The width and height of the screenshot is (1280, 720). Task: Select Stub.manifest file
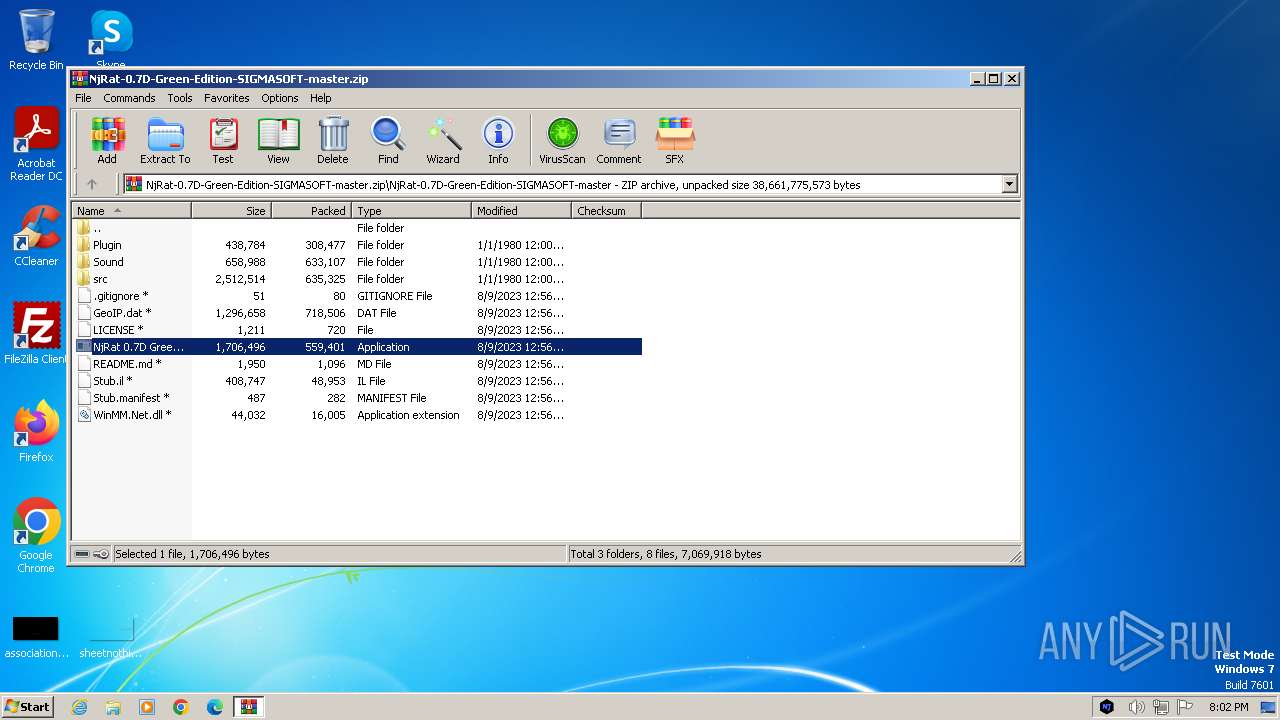click(x=357, y=398)
